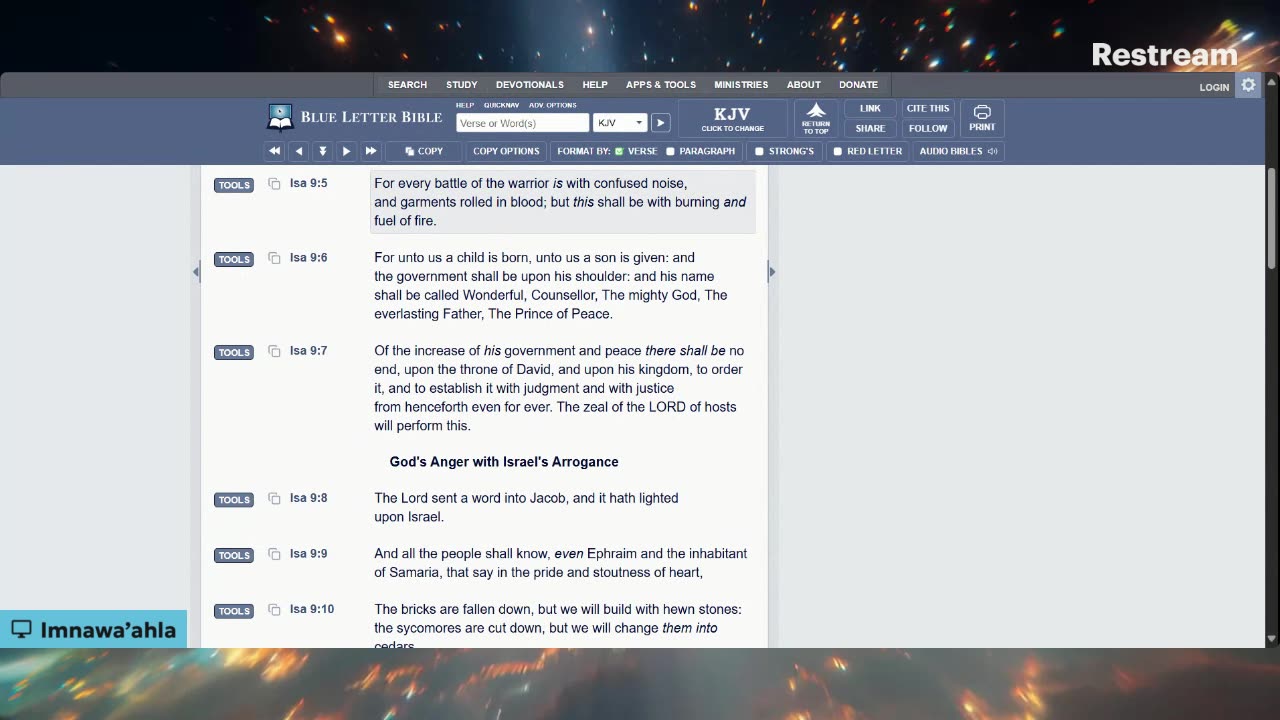Open Tools for Isa 9:5
This screenshot has height=720, width=1280.
pos(234,185)
